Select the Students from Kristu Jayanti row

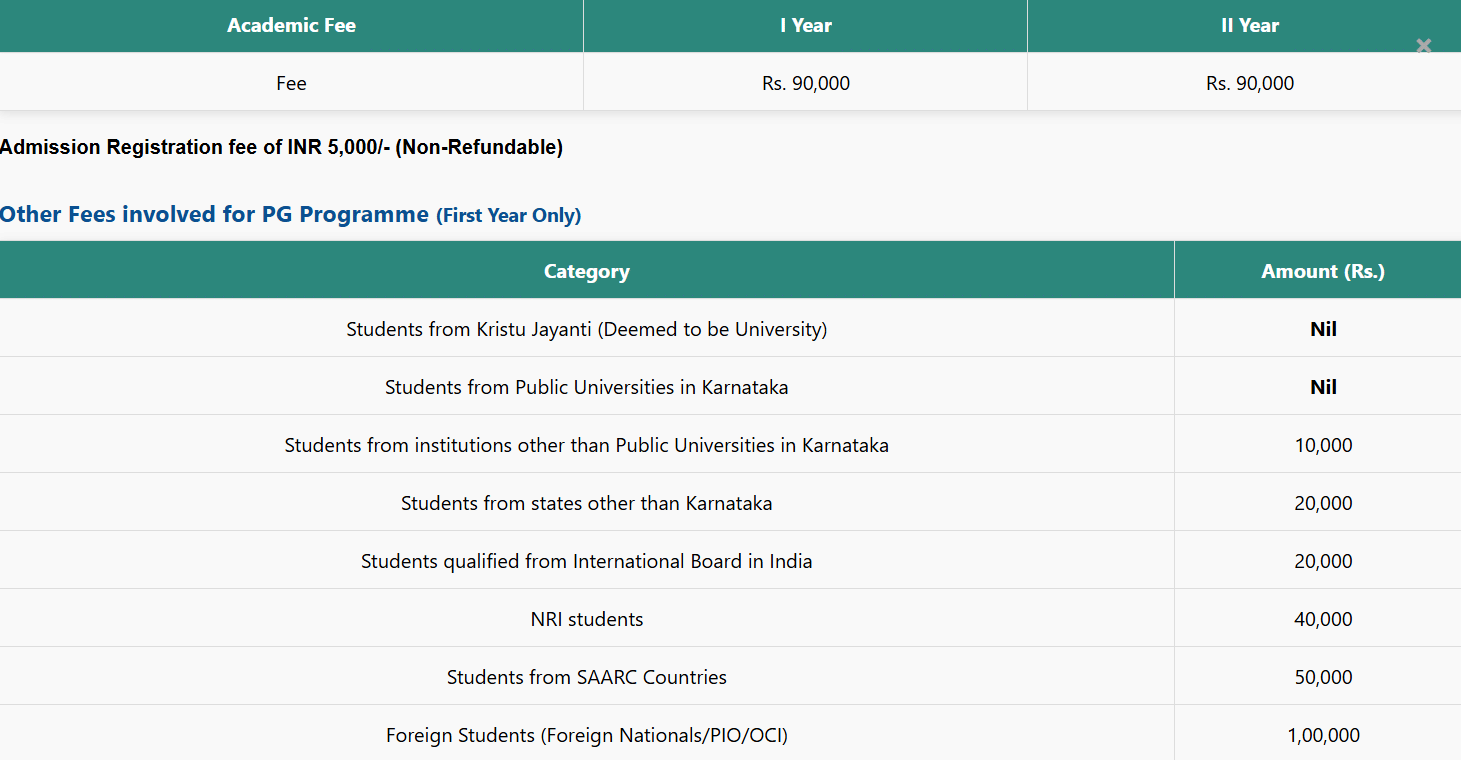point(586,329)
